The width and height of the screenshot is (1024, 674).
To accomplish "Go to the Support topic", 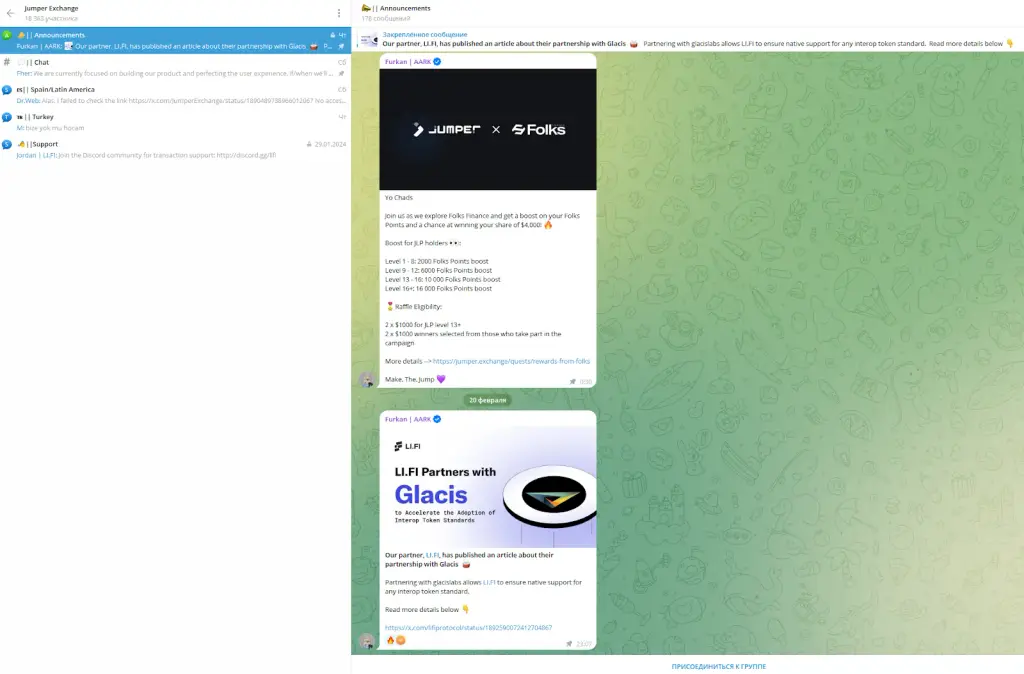I will click(x=175, y=150).
